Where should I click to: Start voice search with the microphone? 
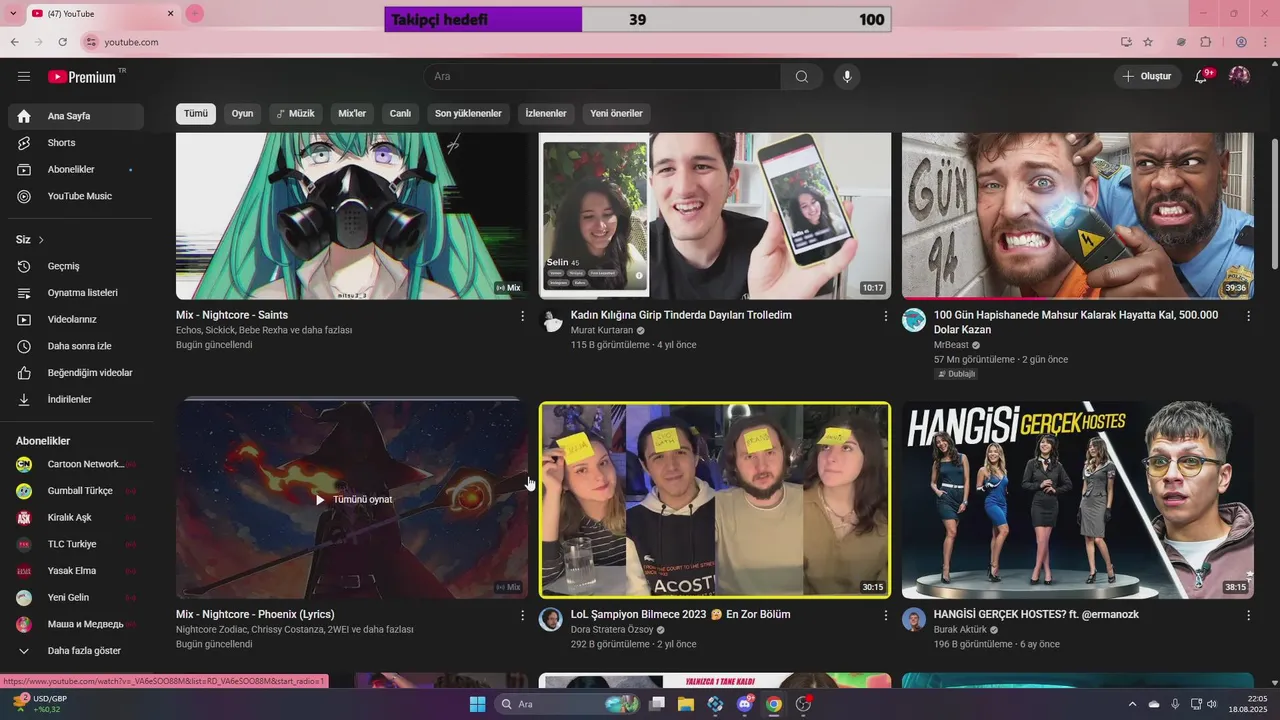coord(847,77)
